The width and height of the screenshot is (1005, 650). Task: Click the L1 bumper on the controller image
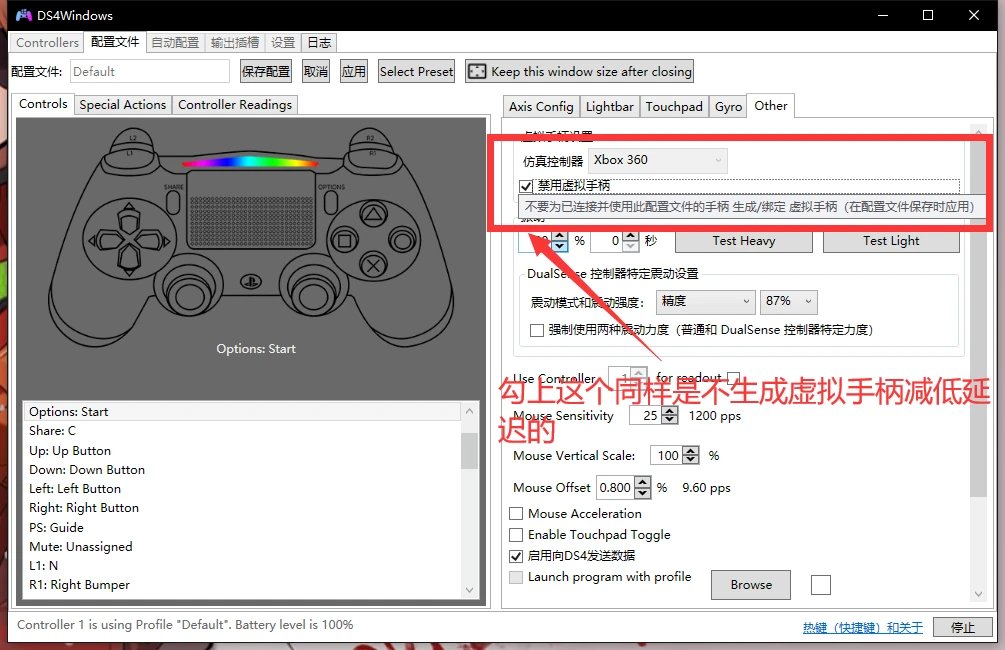[x=131, y=154]
